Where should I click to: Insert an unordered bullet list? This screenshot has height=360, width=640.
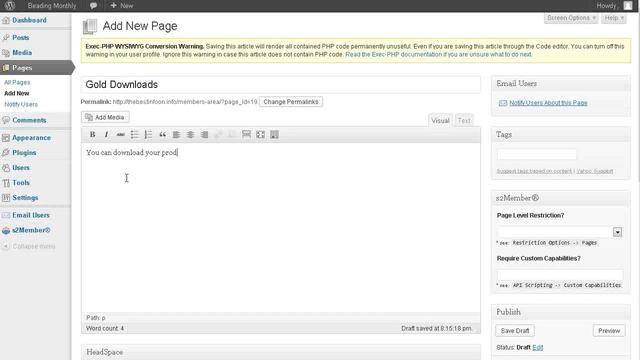coord(134,134)
